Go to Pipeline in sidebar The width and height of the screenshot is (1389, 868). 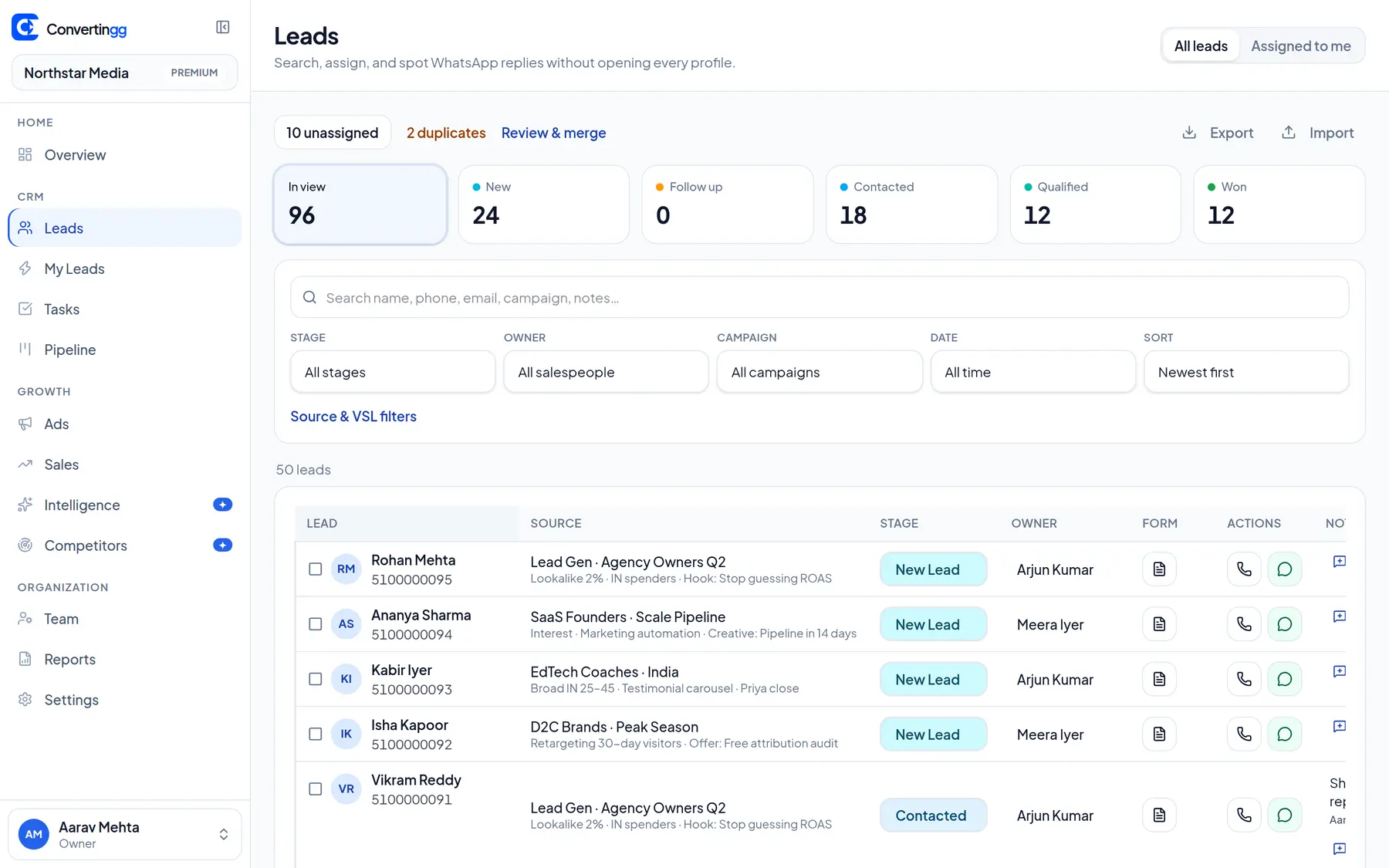pos(124,350)
